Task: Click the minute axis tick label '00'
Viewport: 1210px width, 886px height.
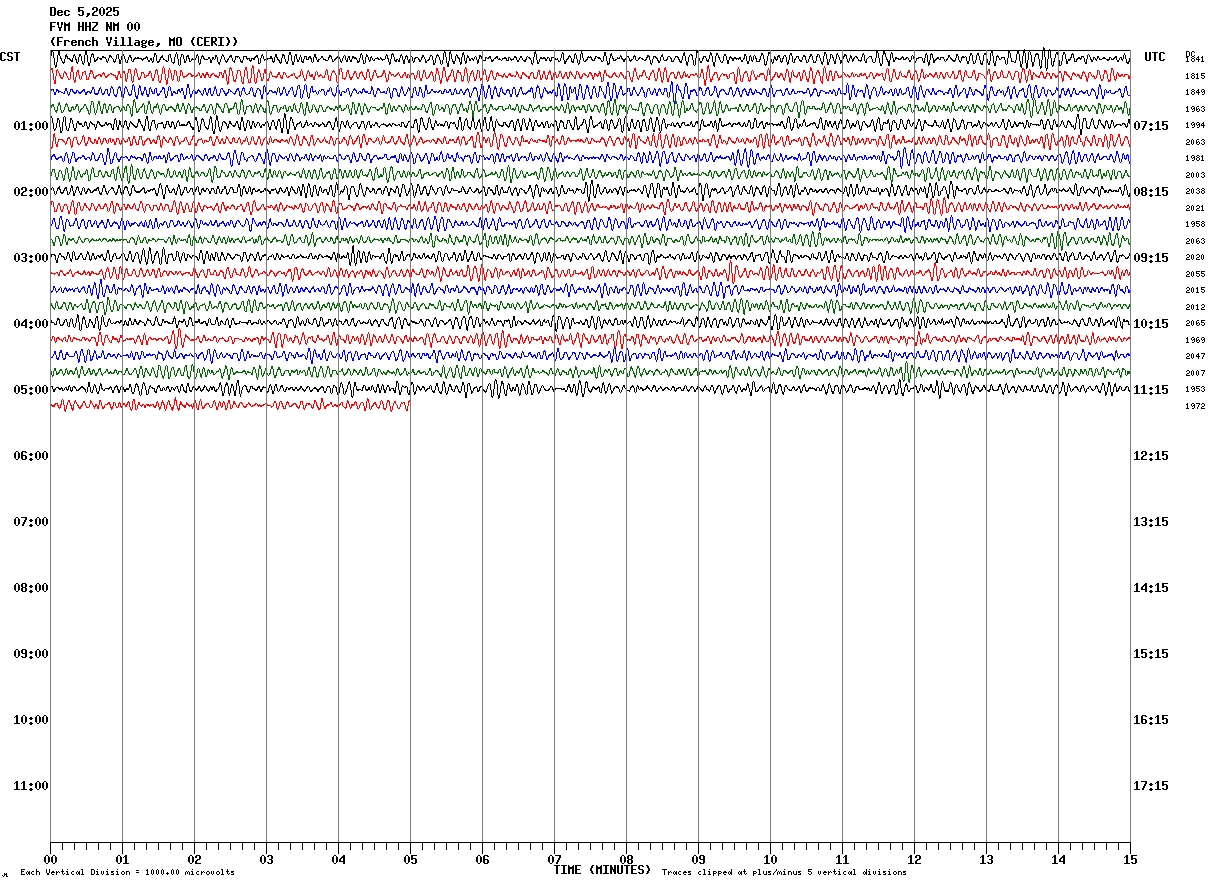Action: (x=50, y=860)
